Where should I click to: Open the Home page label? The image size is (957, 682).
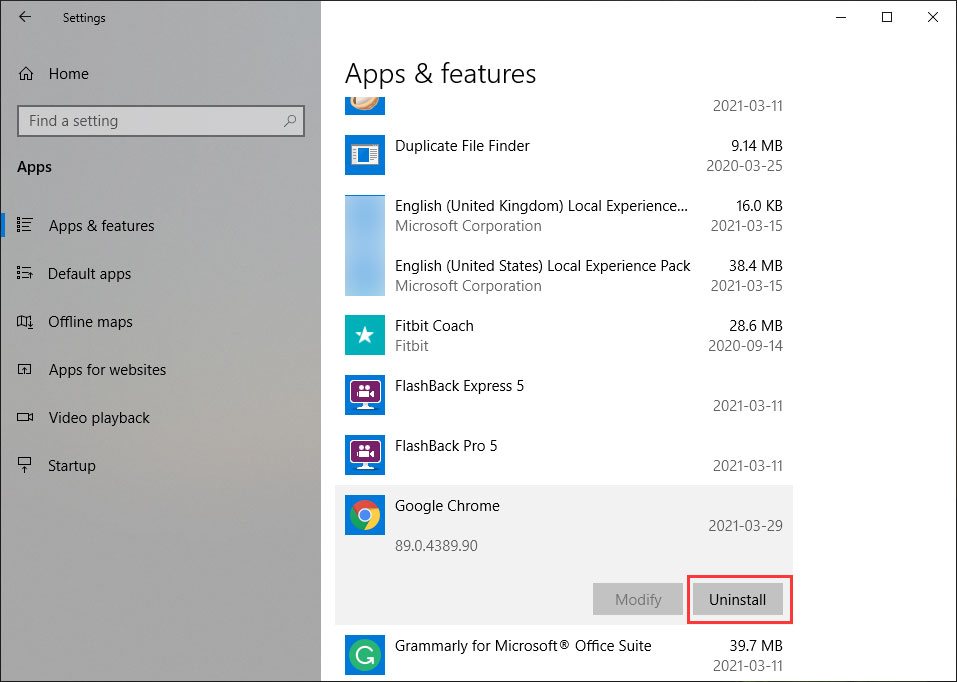tap(68, 74)
